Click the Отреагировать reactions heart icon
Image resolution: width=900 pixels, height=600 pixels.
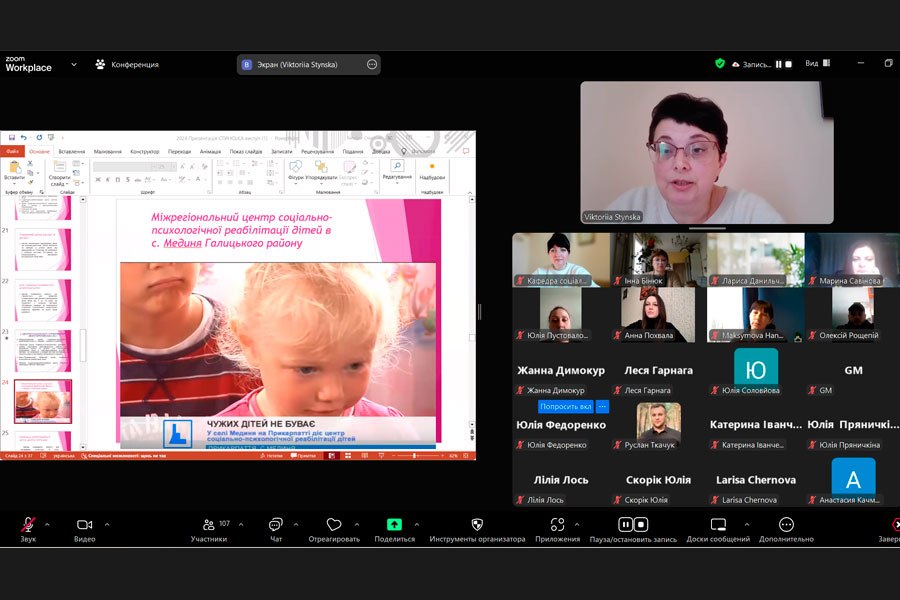point(334,525)
